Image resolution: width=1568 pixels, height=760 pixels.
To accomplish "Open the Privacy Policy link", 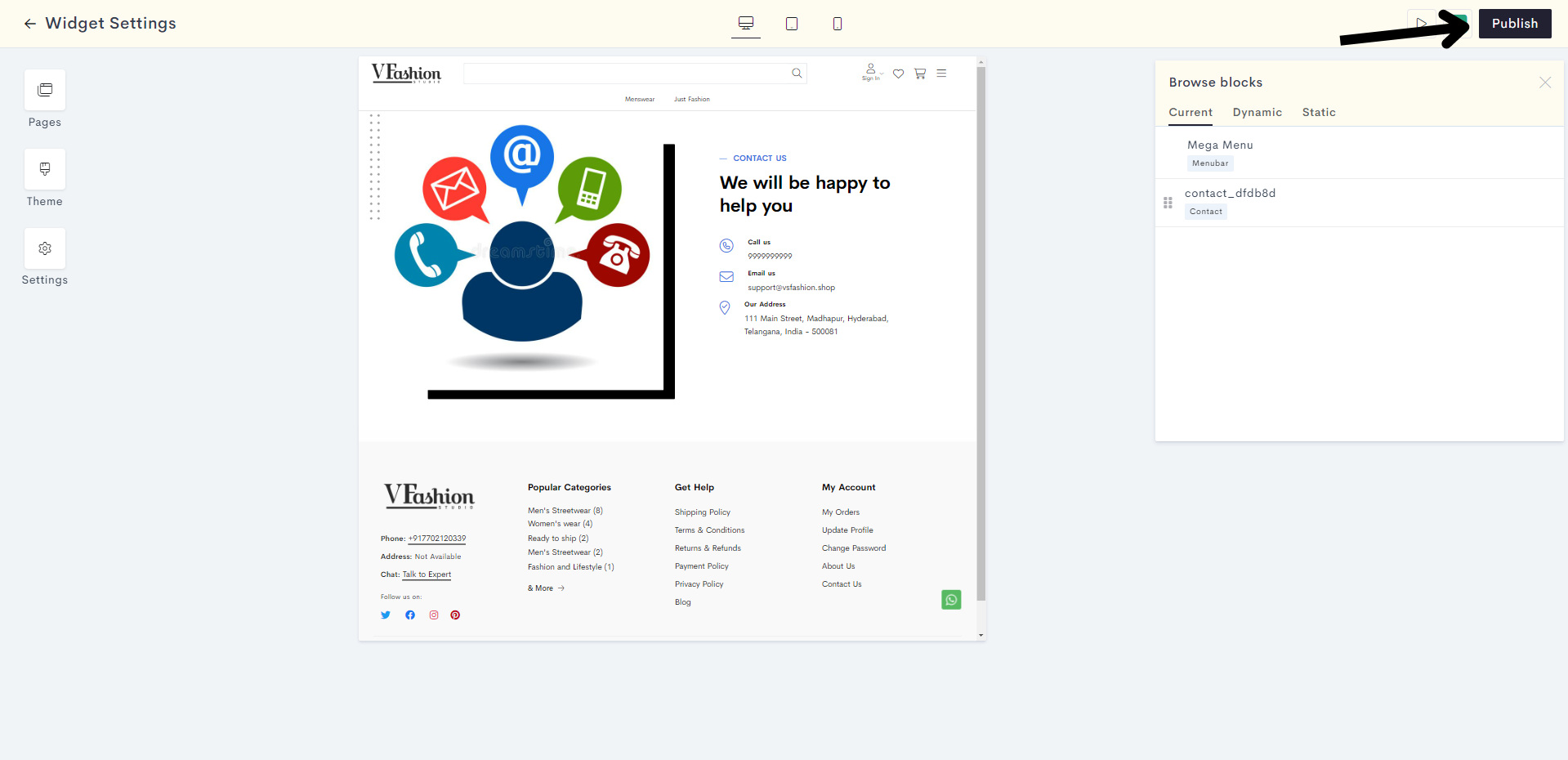I will (699, 584).
